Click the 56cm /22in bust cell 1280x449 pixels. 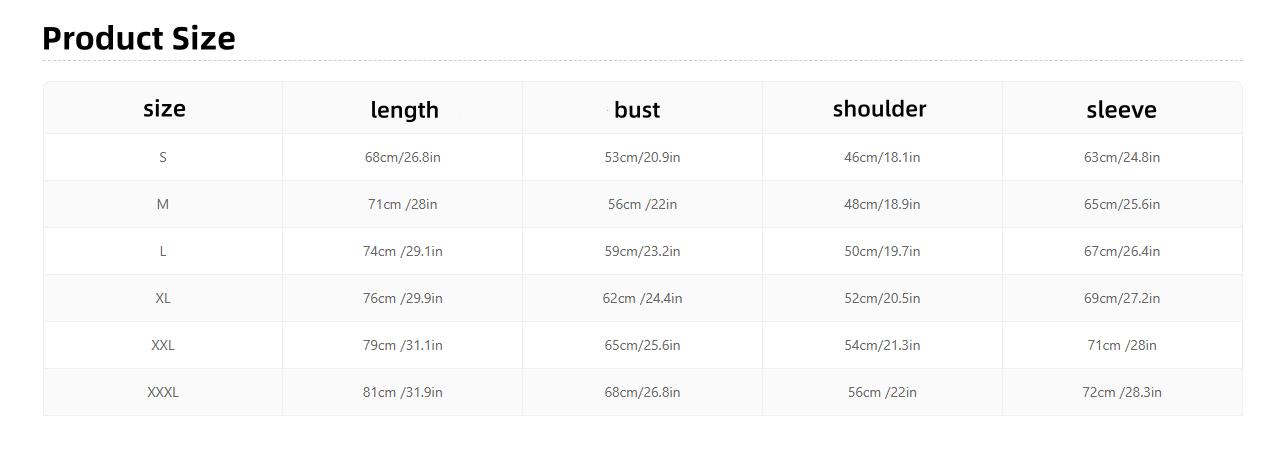642,204
